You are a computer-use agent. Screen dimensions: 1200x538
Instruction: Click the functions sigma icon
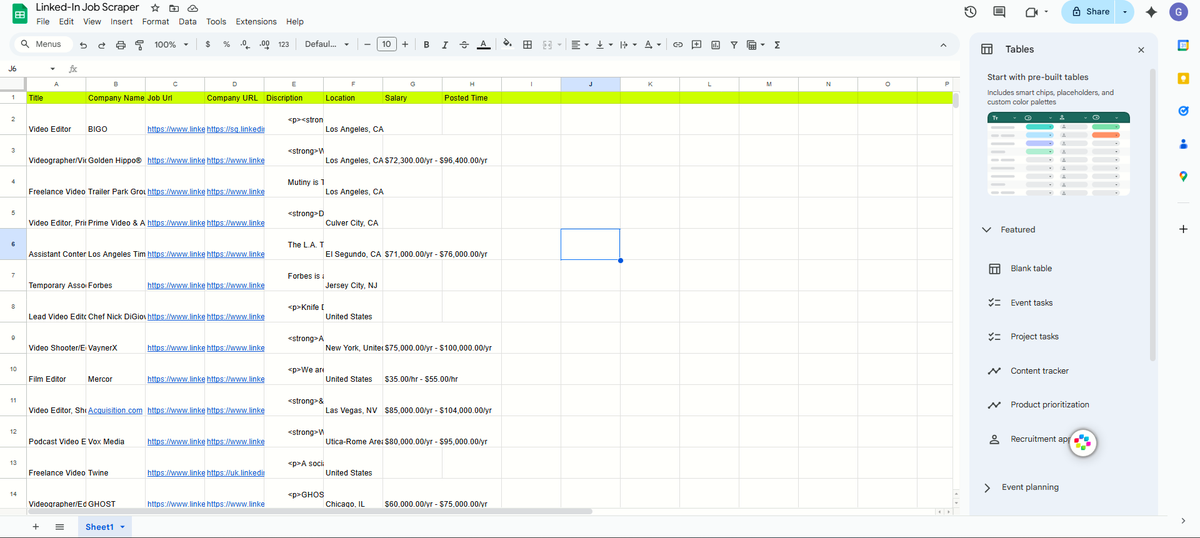777,45
